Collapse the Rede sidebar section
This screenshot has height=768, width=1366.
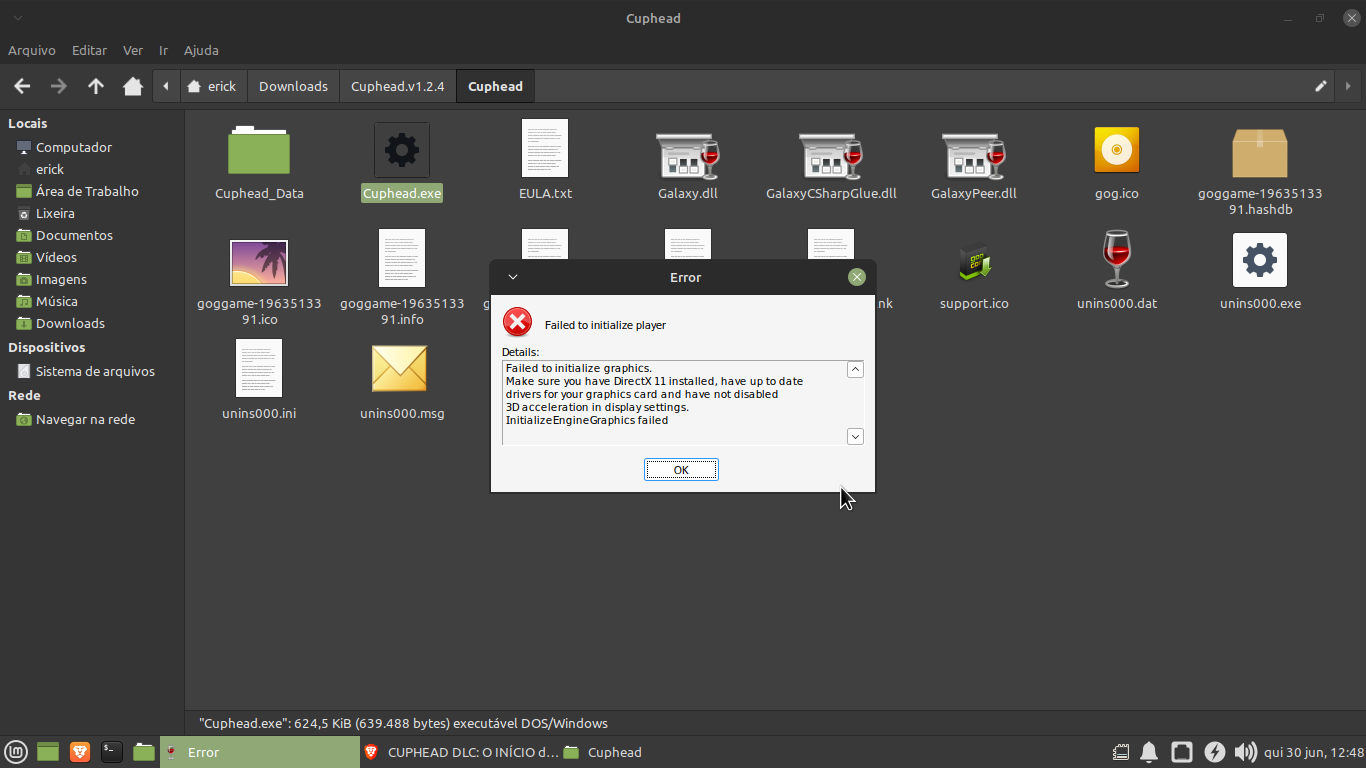(24, 395)
